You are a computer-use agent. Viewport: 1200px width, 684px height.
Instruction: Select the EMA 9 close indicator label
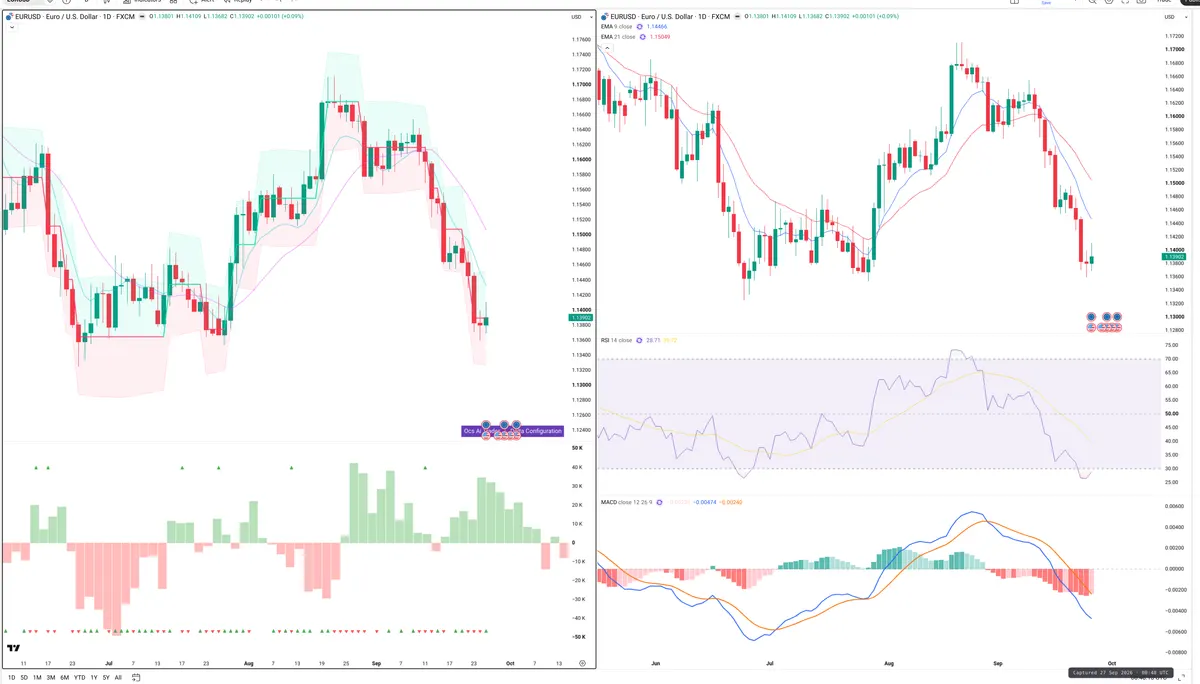point(617,27)
